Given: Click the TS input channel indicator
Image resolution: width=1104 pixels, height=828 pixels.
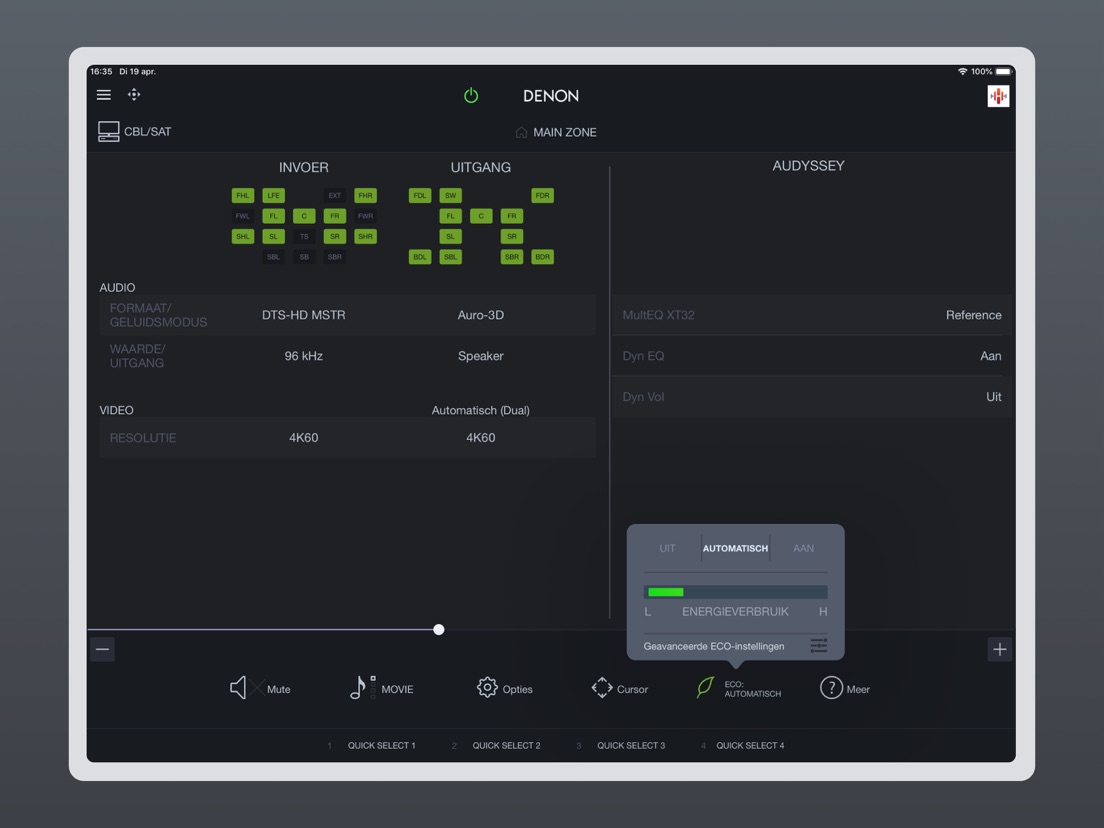Looking at the screenshot, I should coord(303,236).
